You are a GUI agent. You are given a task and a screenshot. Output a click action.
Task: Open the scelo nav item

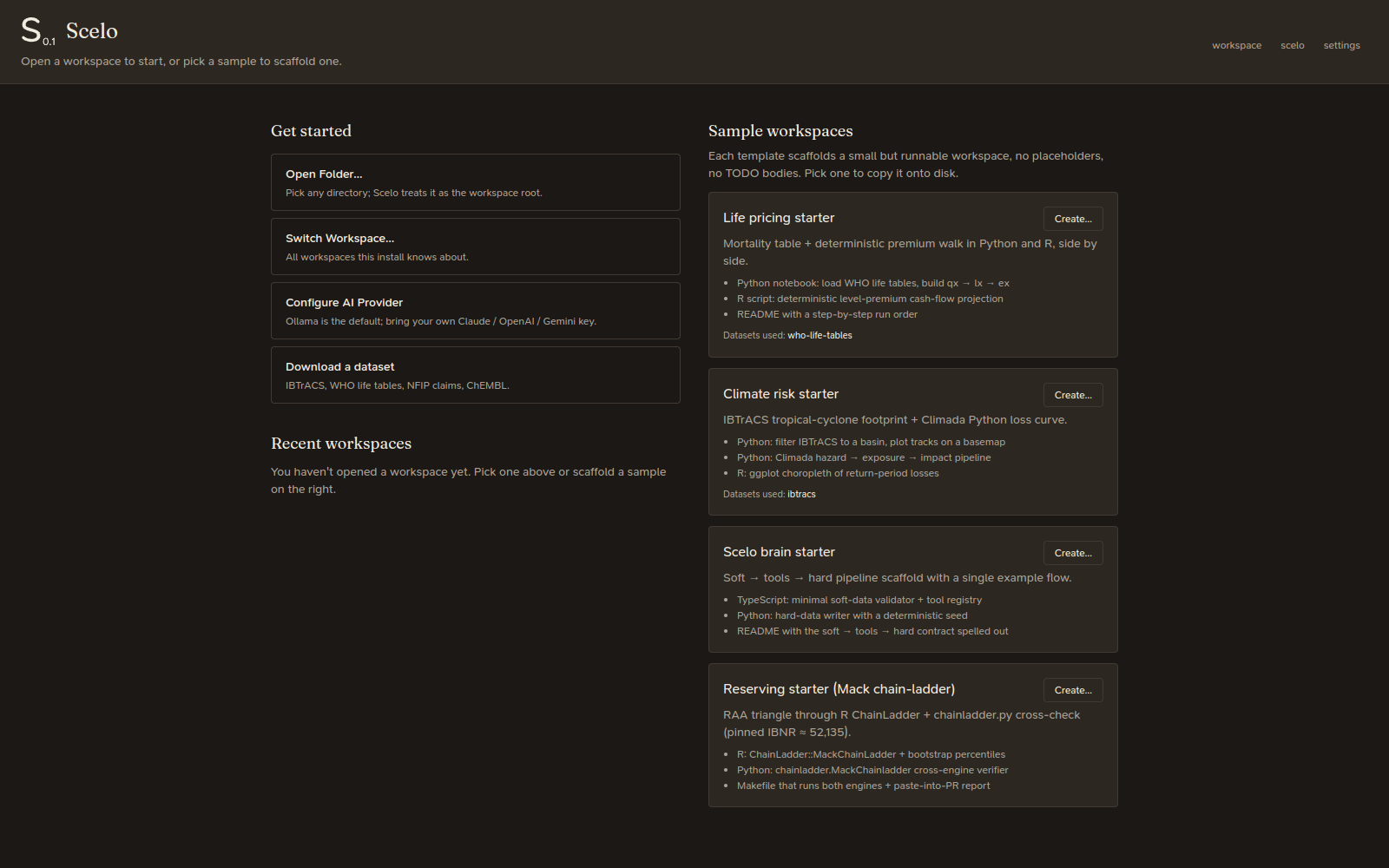click(1292, 45)
